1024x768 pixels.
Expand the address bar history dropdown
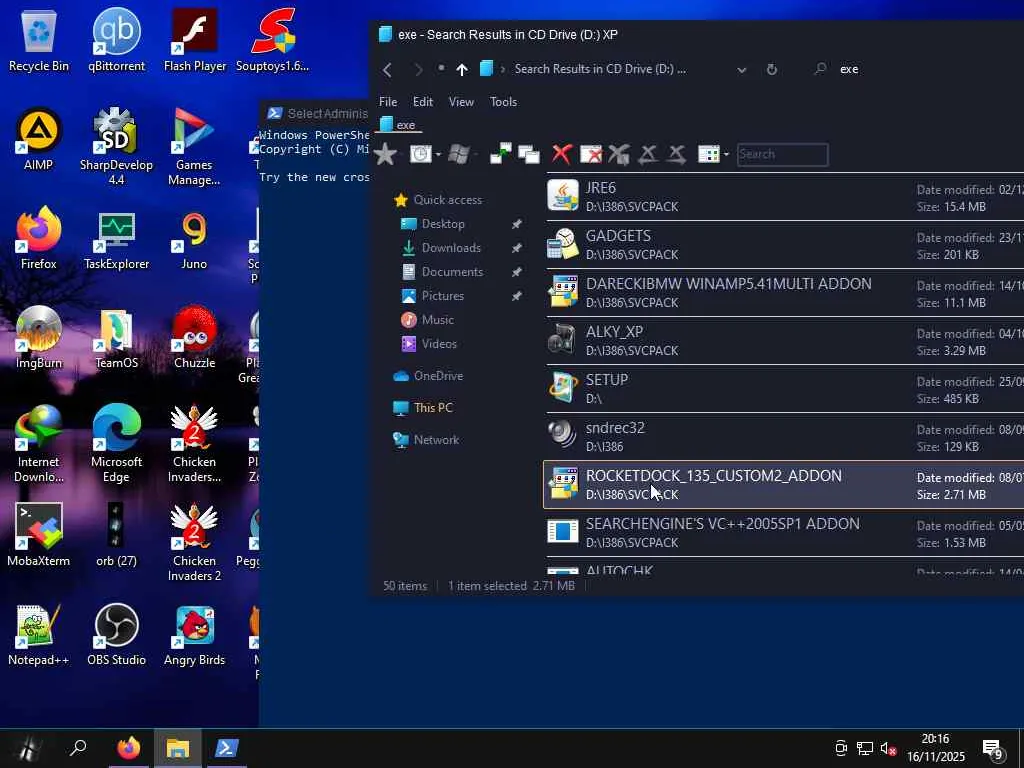click(742, 70)
